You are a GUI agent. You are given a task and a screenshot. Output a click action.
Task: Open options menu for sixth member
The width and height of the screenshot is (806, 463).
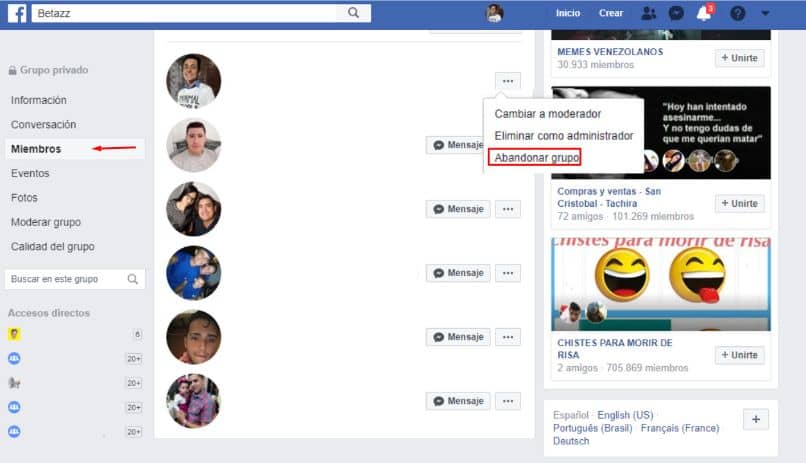[x=508, y=401]
